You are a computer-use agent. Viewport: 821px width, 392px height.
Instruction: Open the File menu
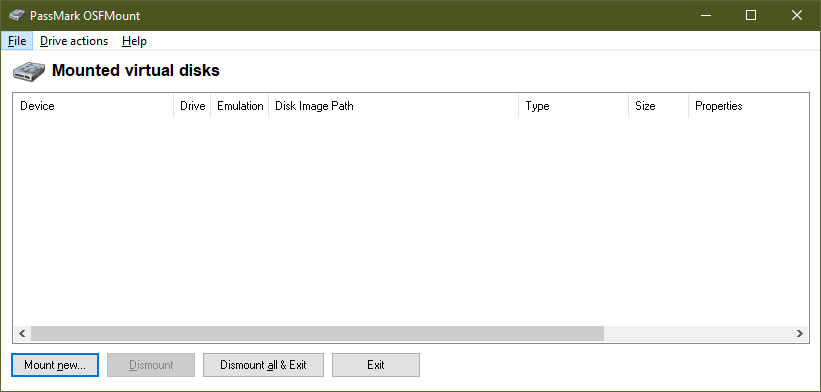pyautogui.click(x=17, y=41)
